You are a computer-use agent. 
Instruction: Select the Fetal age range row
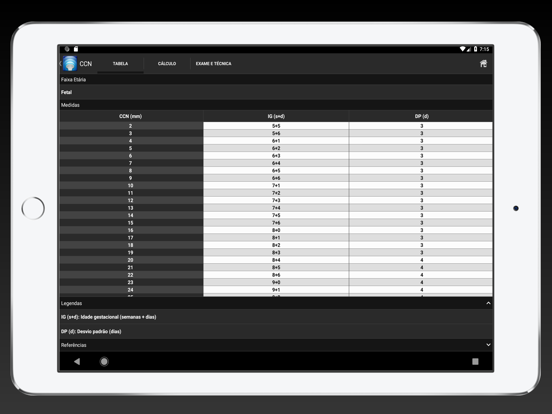pos(276,92)
